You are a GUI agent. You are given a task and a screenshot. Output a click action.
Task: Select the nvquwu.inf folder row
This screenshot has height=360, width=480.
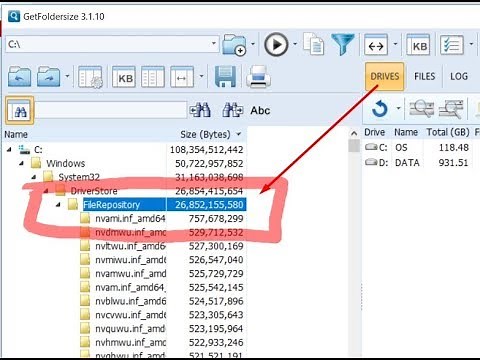coord(130,328)
